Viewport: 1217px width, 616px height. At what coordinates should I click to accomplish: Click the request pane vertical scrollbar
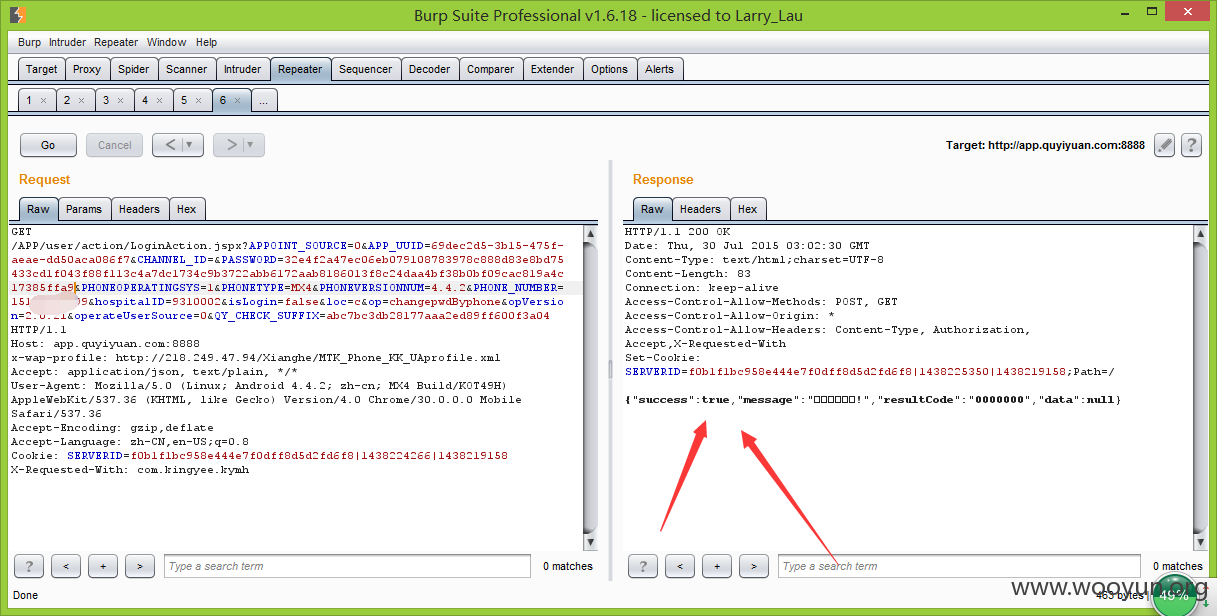(x=590, y=388)
